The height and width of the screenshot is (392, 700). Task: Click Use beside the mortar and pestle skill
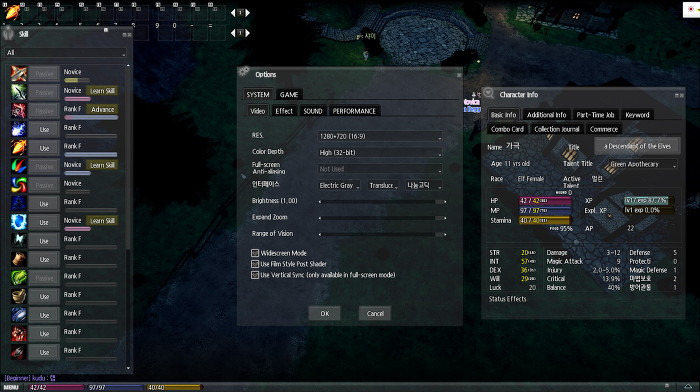44,296
